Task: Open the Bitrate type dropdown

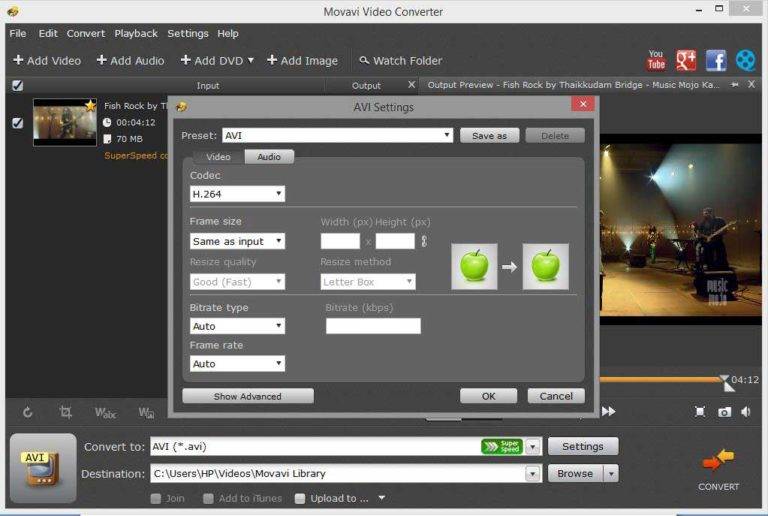Action: (x=237, y=326)
